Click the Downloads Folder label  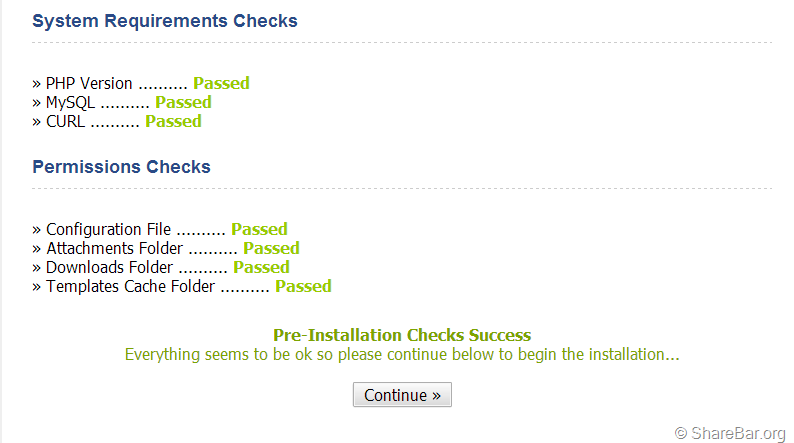pyautogui.click(x=110, y=268)
